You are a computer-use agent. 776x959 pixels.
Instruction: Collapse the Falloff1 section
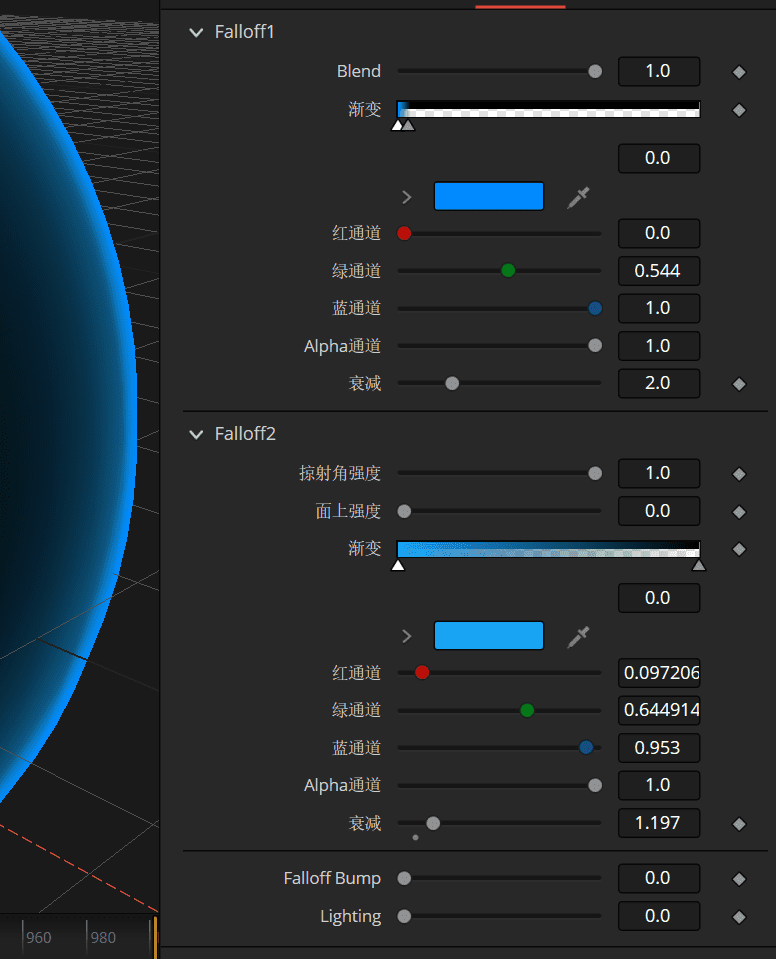(196, 32)
